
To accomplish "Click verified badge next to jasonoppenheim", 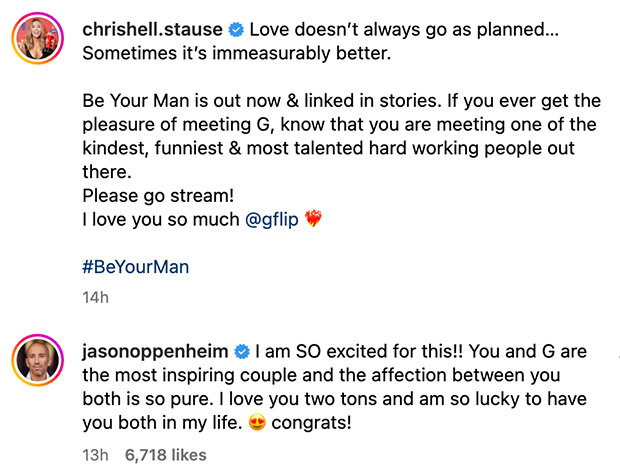I will click(241, 353).
